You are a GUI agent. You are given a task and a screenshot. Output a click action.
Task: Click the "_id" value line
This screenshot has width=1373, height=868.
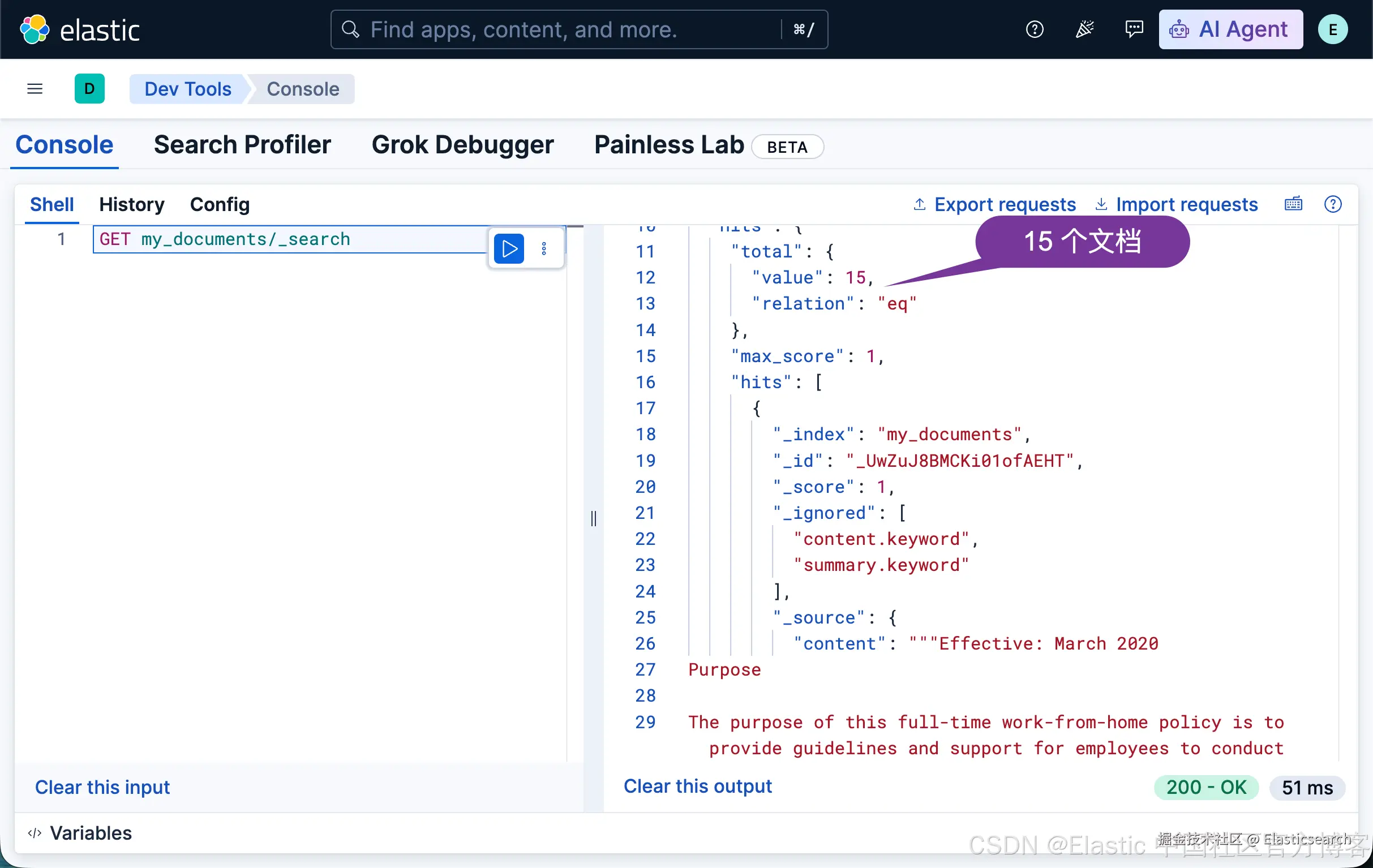[927, 461]
